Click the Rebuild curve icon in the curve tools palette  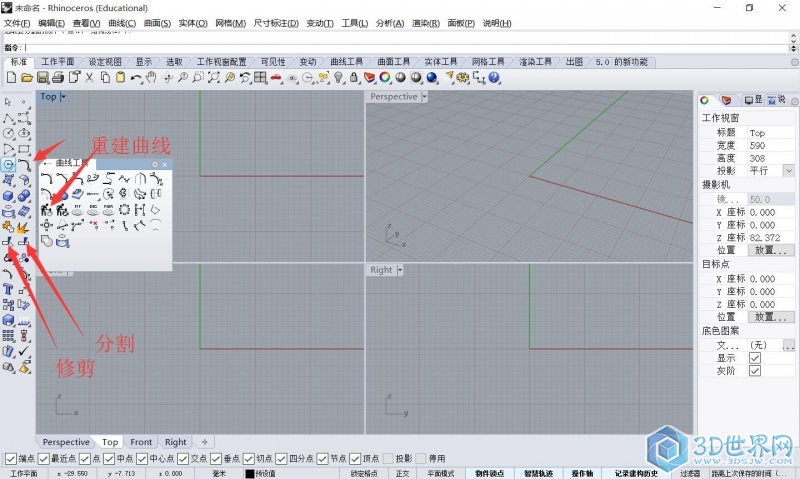tap(46, 209)
